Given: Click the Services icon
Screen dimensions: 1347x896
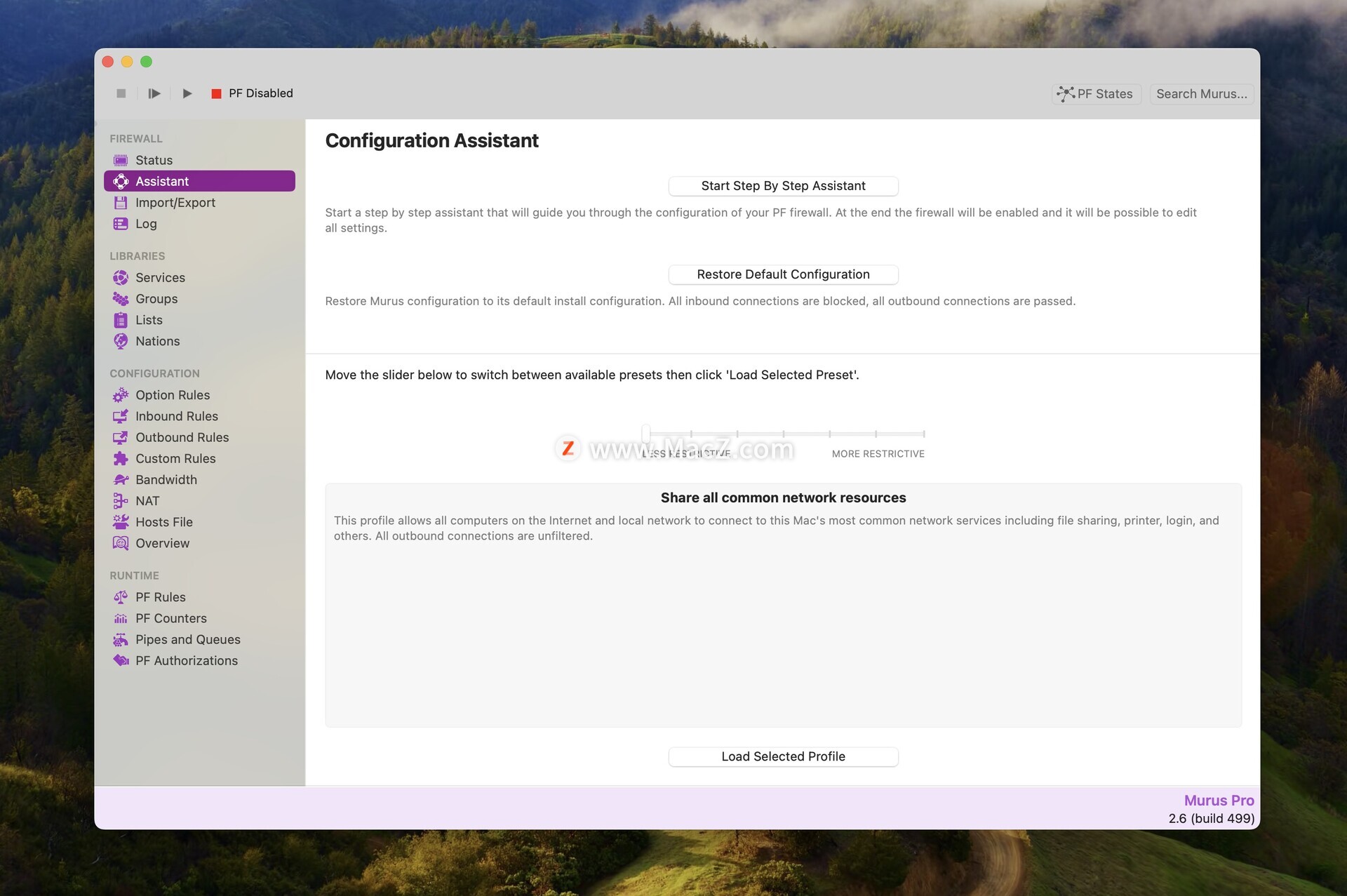Looking at the screenshot, I should click(x=121, y=278).
